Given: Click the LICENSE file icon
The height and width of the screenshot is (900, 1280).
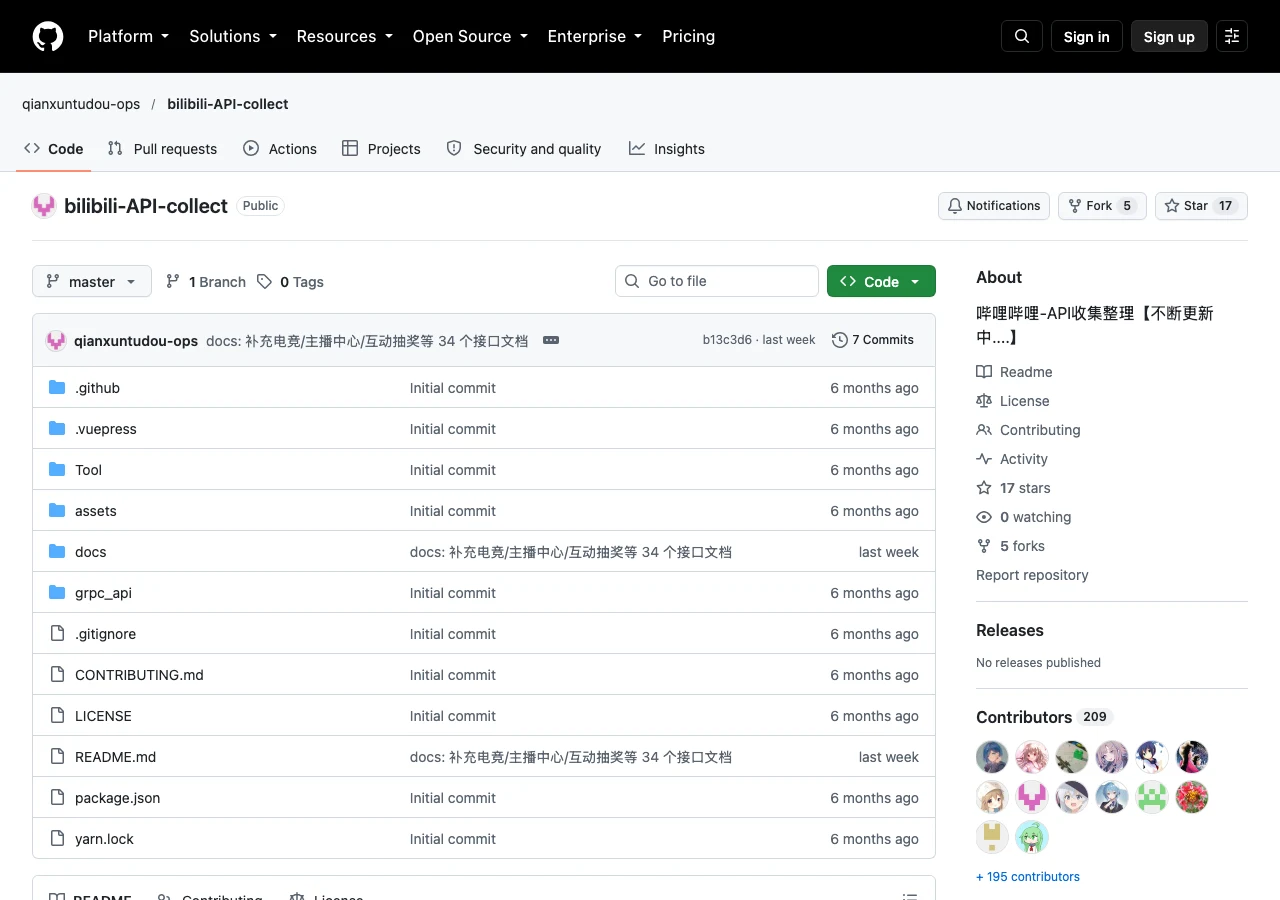Looking at the screenshot, I should coord(57,716).
